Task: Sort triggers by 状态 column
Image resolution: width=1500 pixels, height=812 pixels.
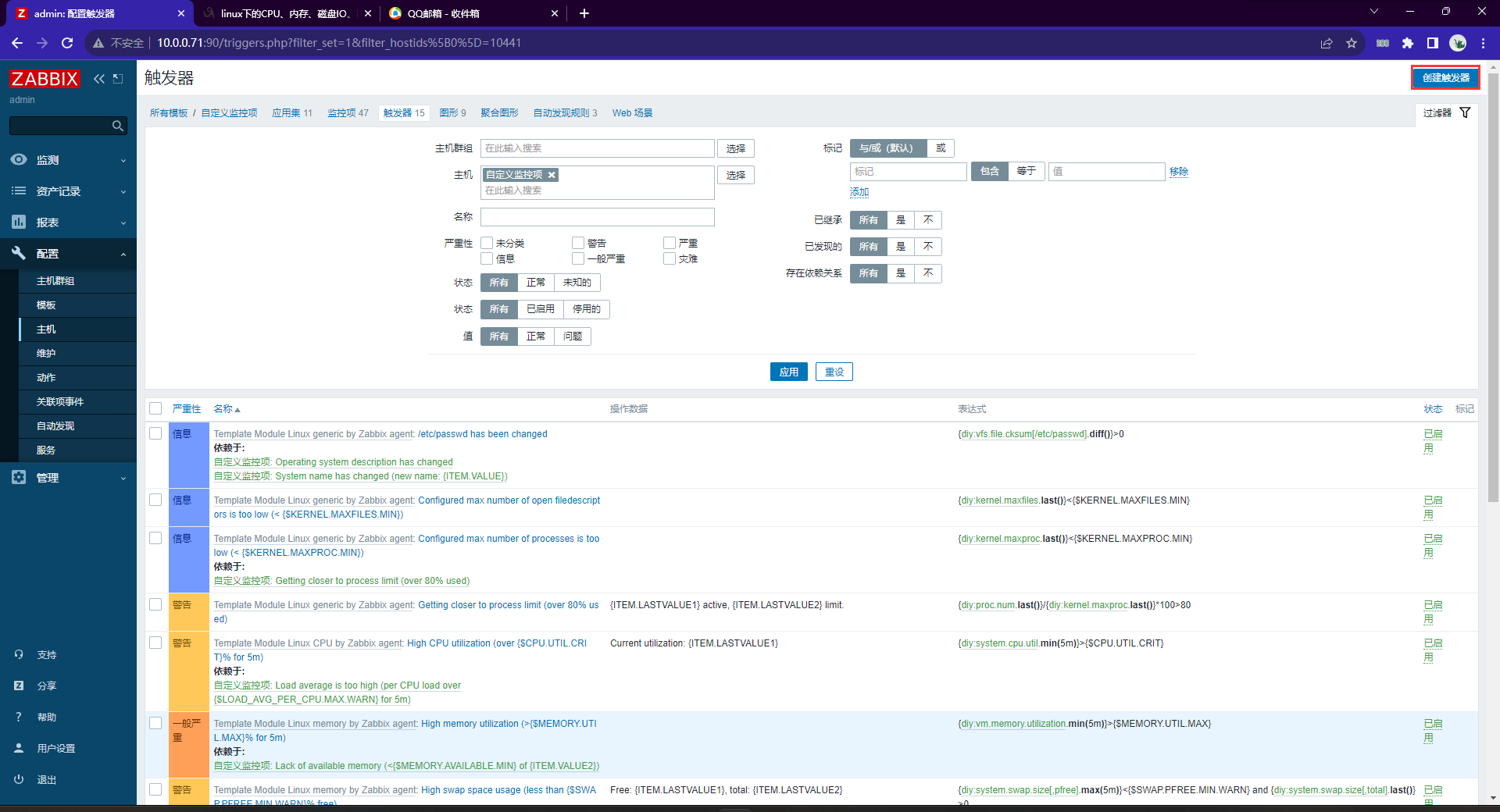Action: click(1433, 409)
